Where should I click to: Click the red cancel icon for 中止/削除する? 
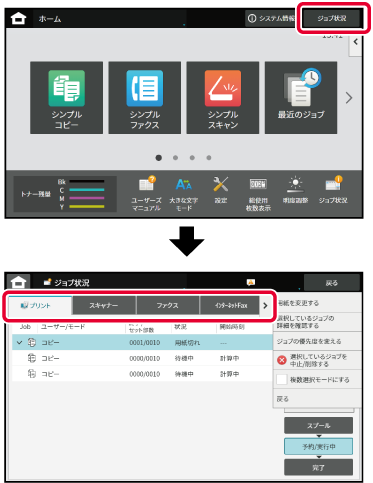(x=282, y=360)
